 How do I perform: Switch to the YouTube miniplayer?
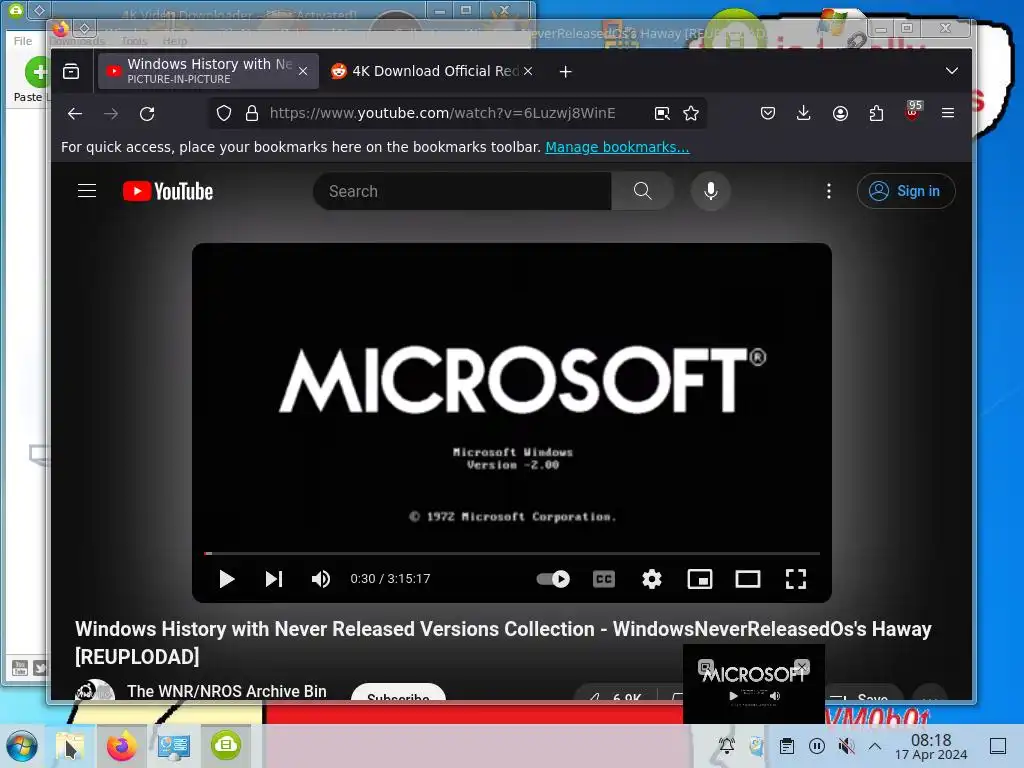[700, 579]
